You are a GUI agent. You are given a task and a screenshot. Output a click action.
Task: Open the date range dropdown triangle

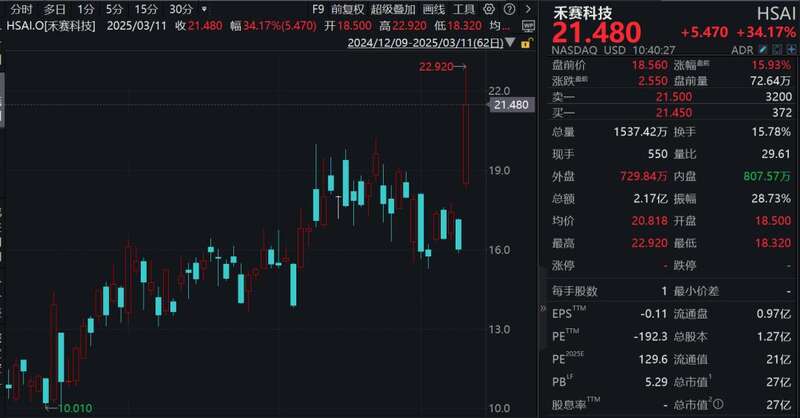(510, 43)
